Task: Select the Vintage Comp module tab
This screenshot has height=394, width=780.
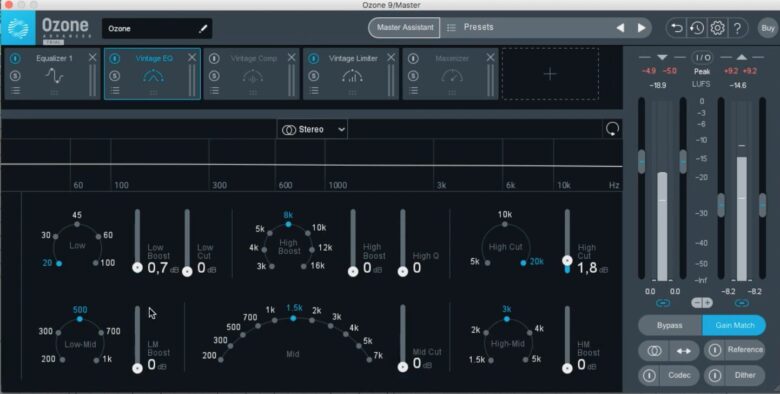Action: (252, 74)
